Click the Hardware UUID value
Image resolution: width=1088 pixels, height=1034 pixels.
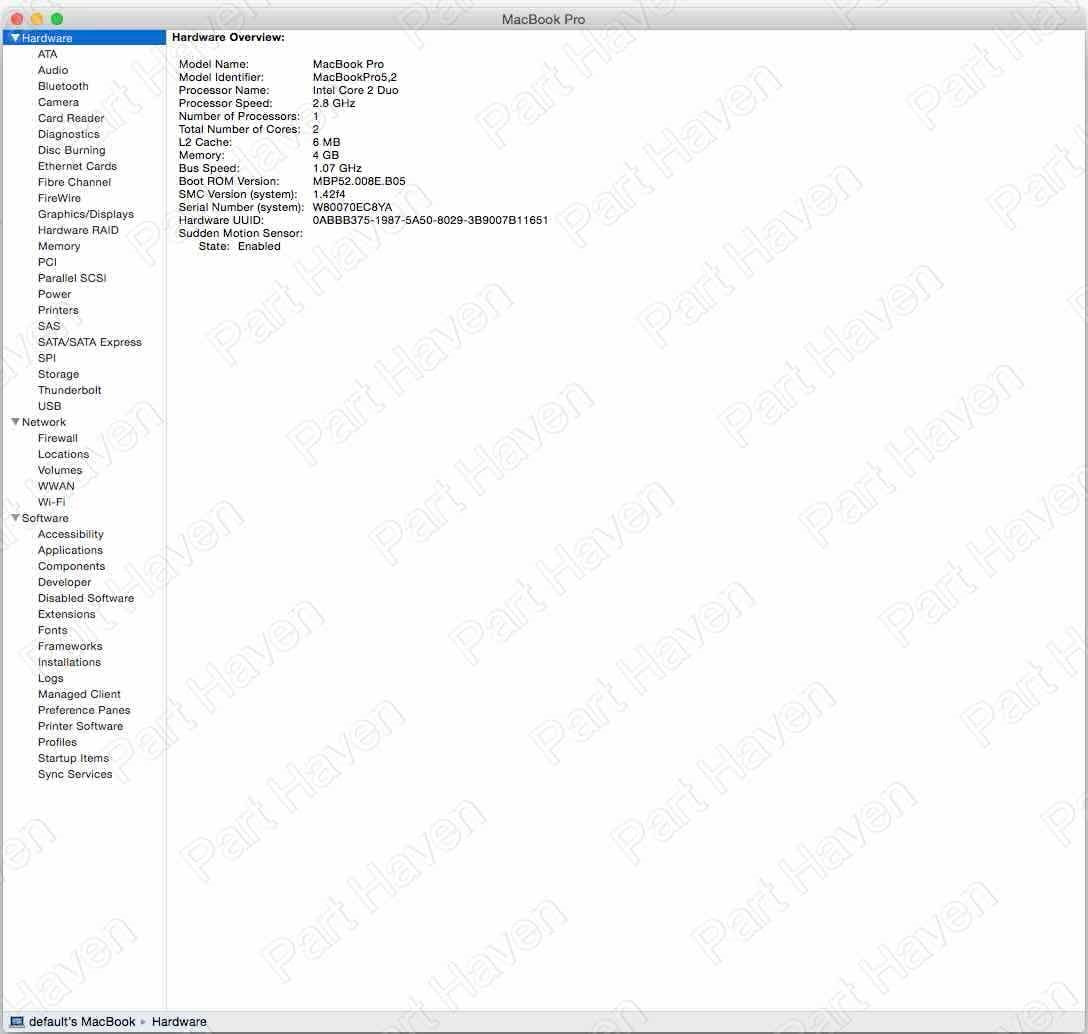tap(430, 220)
